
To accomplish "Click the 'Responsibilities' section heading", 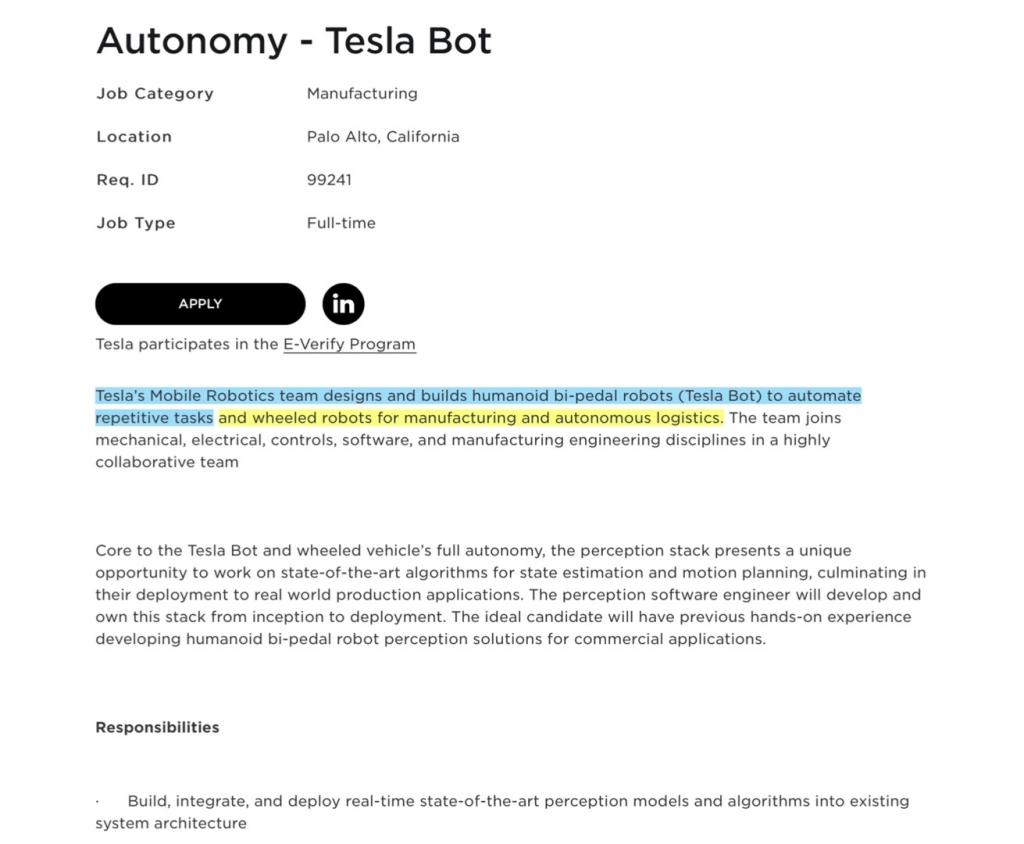I will pyautogui.click(x=157, y=727).
